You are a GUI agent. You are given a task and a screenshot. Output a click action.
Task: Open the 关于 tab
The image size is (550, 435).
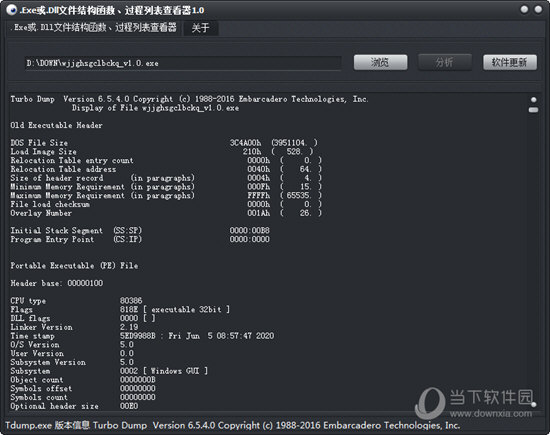click(x=200, y=28)
